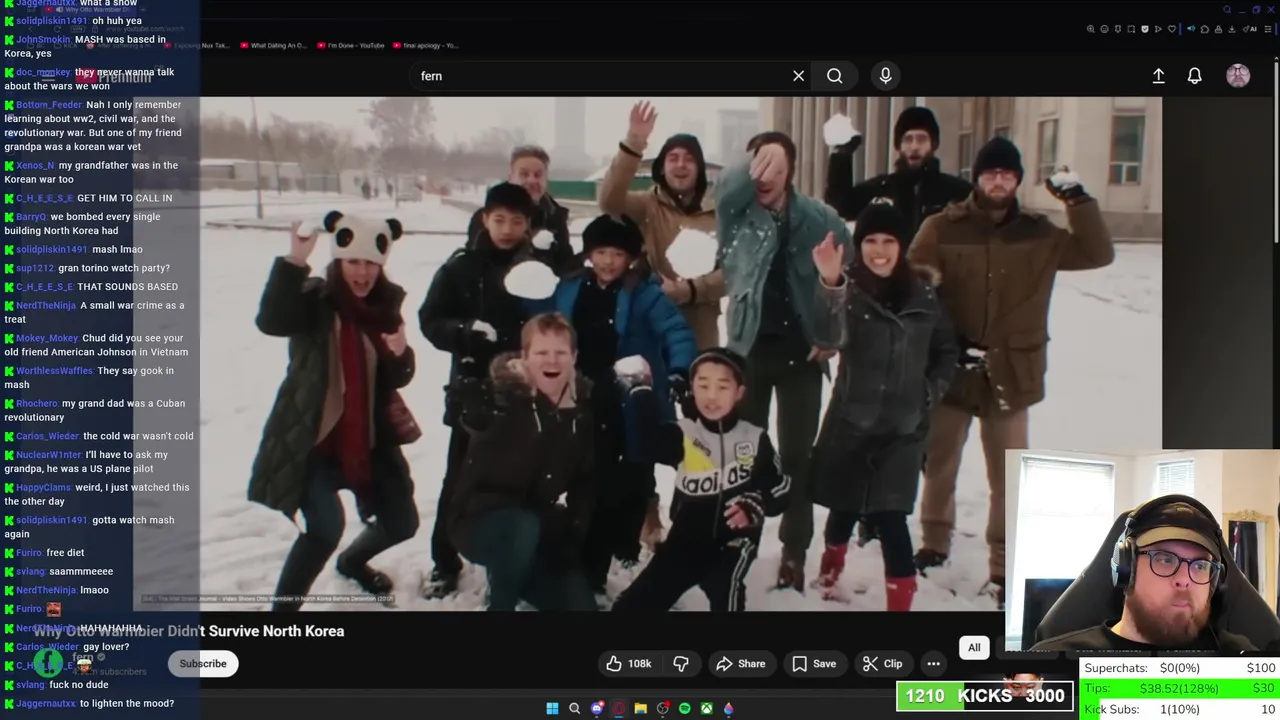Viewport: 1280px width, 720px height.
Task: Open File Explorer from the taskbar
Action: [640, 708]
